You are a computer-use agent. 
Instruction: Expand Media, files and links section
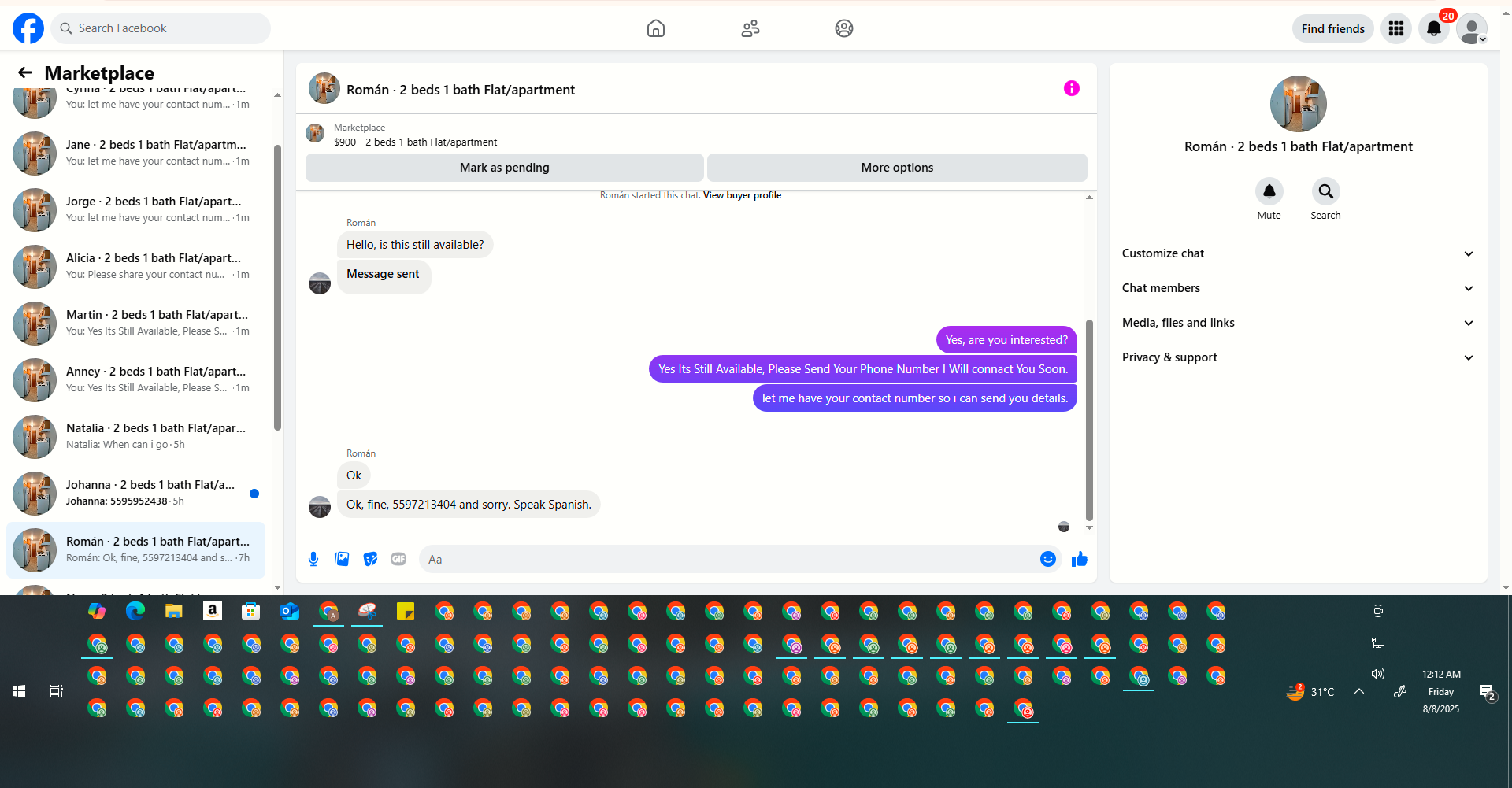[1298, 323]
